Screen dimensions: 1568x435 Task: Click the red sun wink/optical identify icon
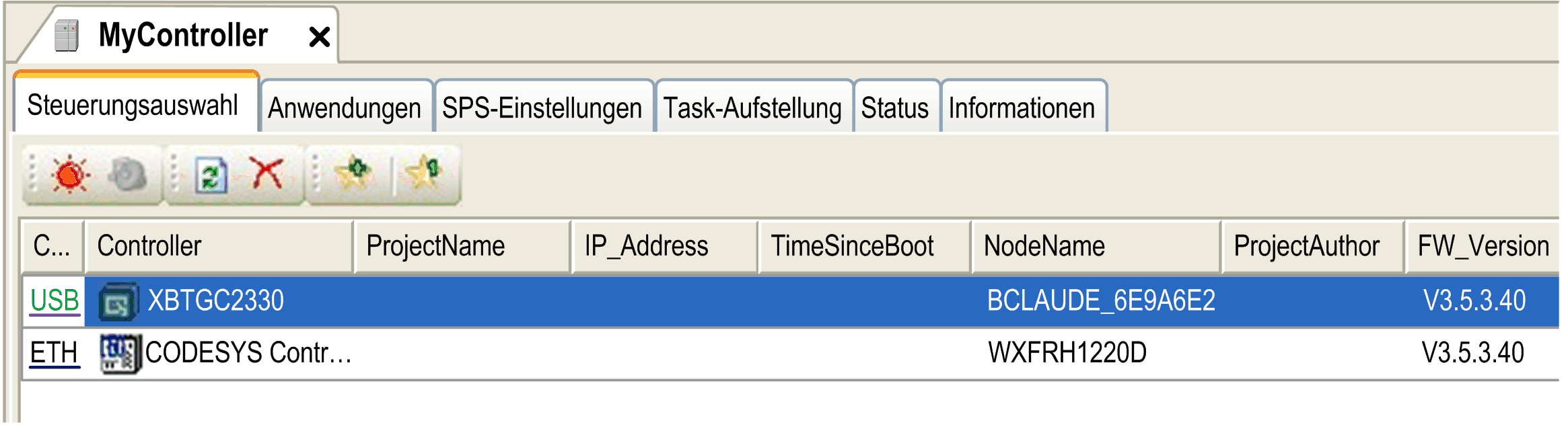71,175
